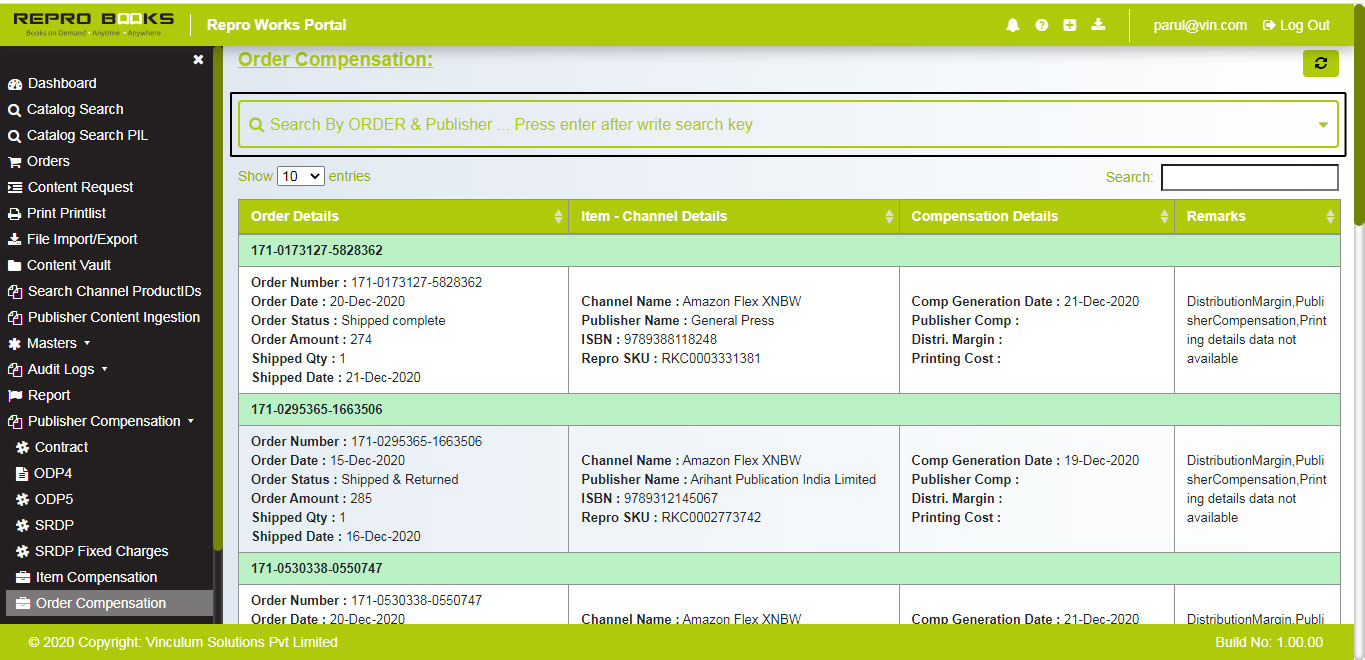
Task: Switch to the Item Compensation page
Action: pos(97,577)
